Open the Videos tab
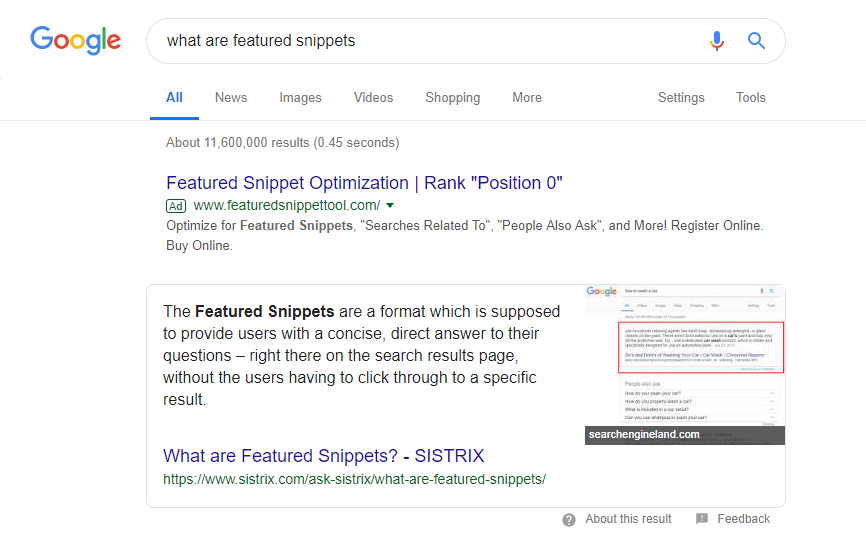 [x=373, y=98]
